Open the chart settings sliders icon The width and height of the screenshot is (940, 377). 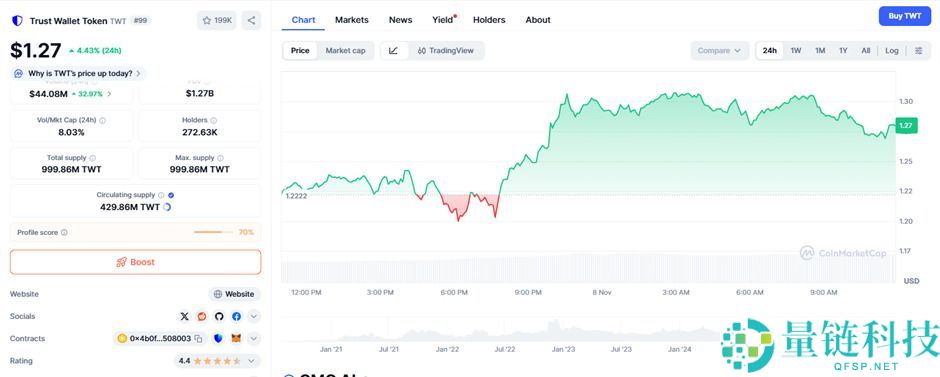tap(918, 51)
